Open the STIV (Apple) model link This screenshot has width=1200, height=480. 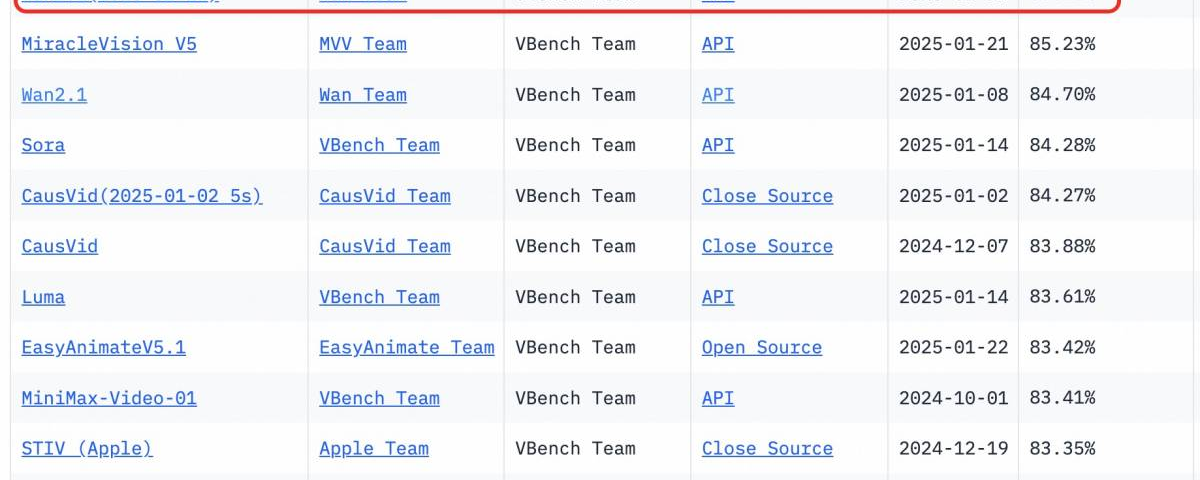point(87,448)
